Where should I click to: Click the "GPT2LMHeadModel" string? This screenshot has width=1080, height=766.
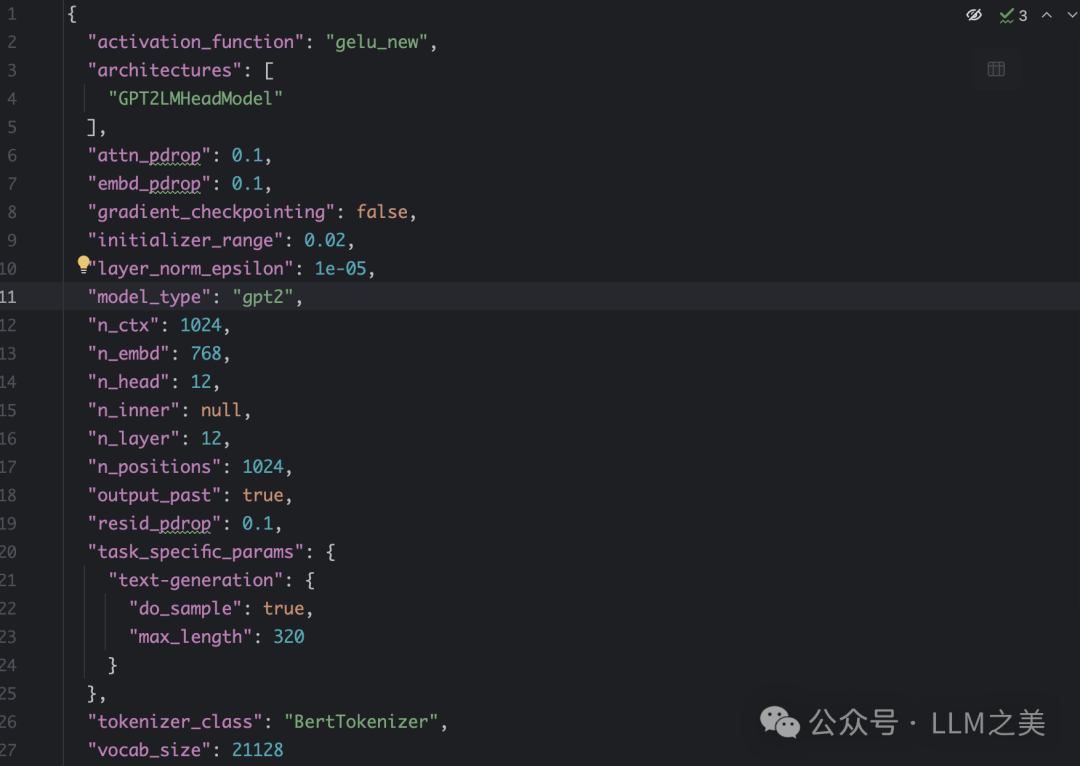196,99
